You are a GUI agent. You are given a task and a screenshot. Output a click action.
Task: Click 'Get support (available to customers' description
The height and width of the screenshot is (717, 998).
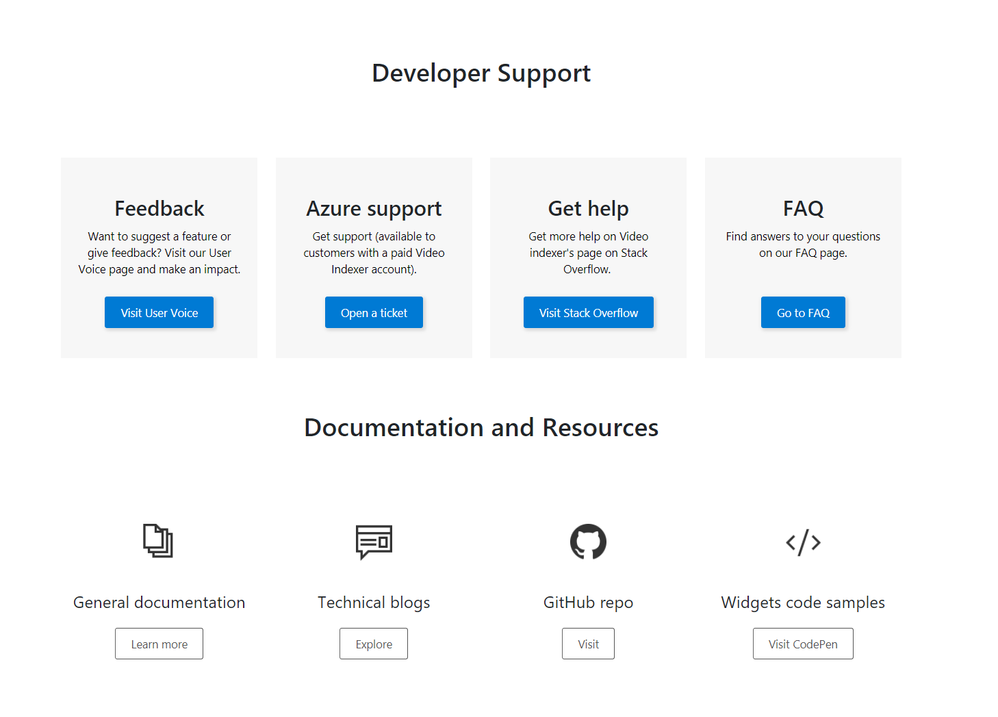click(374, 253)
